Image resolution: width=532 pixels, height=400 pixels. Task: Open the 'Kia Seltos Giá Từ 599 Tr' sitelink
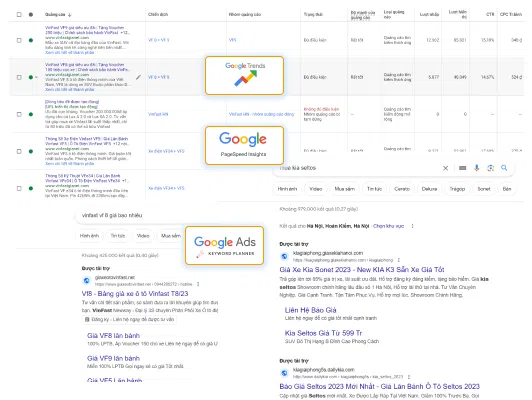[x=323, y=333]
